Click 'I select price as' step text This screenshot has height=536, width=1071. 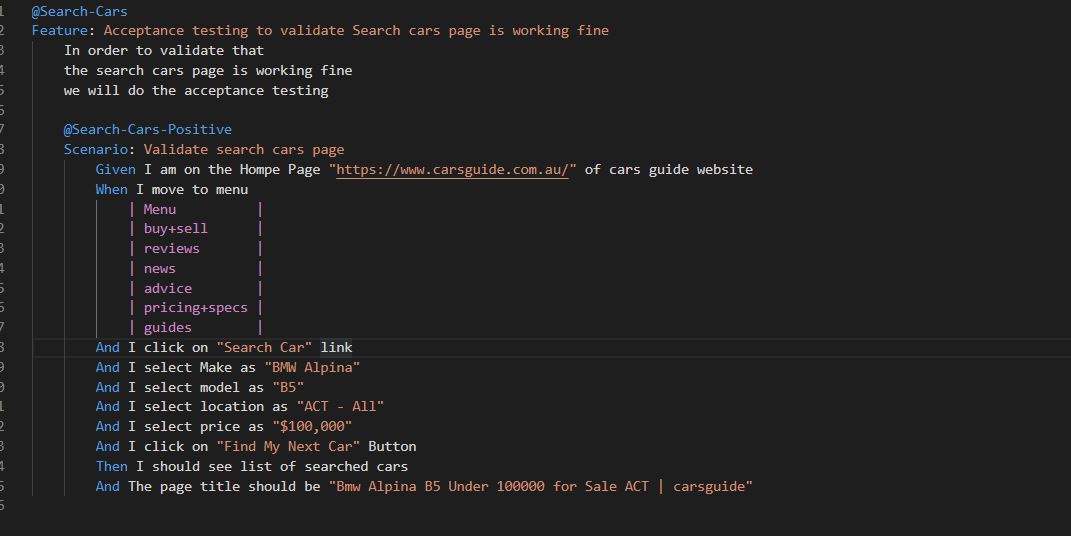(196, 426)
